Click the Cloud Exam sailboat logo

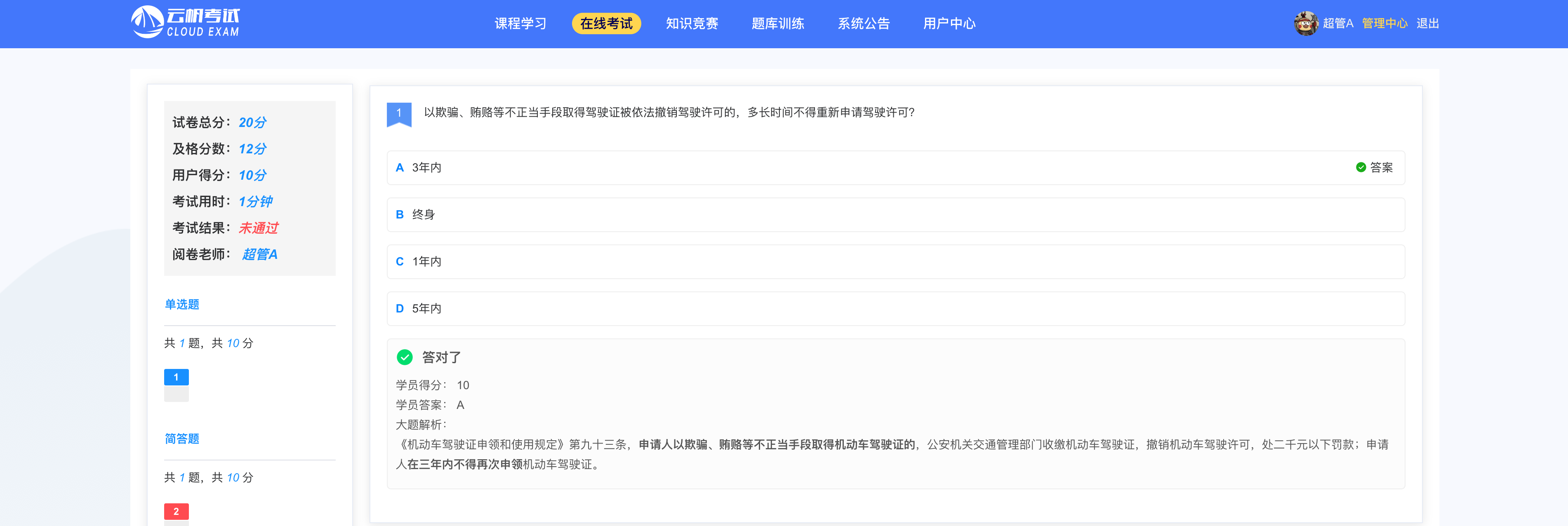[186, 23]
